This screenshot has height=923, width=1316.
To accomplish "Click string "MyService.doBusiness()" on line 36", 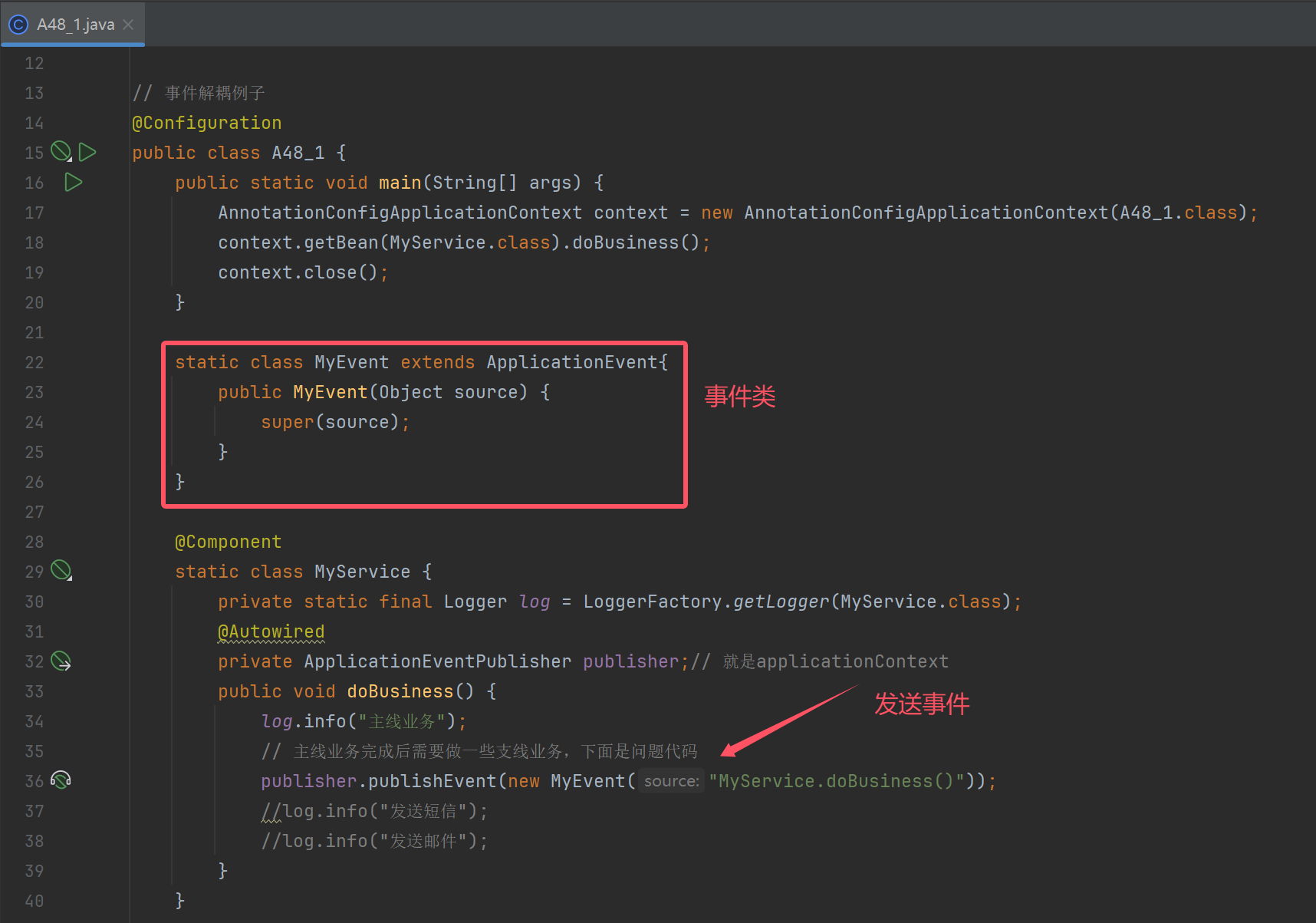I will [x=837, y=781].
